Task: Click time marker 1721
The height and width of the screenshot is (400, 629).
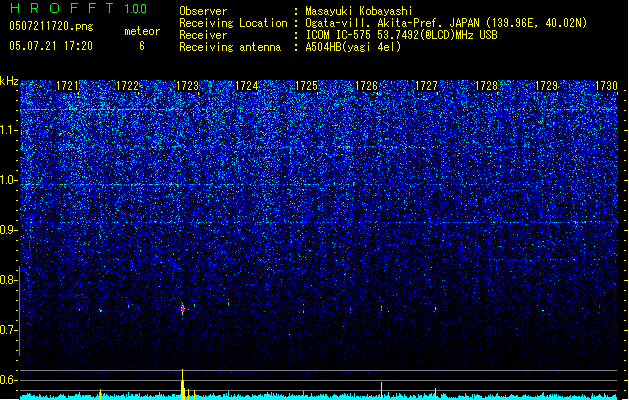Action: 67,86
